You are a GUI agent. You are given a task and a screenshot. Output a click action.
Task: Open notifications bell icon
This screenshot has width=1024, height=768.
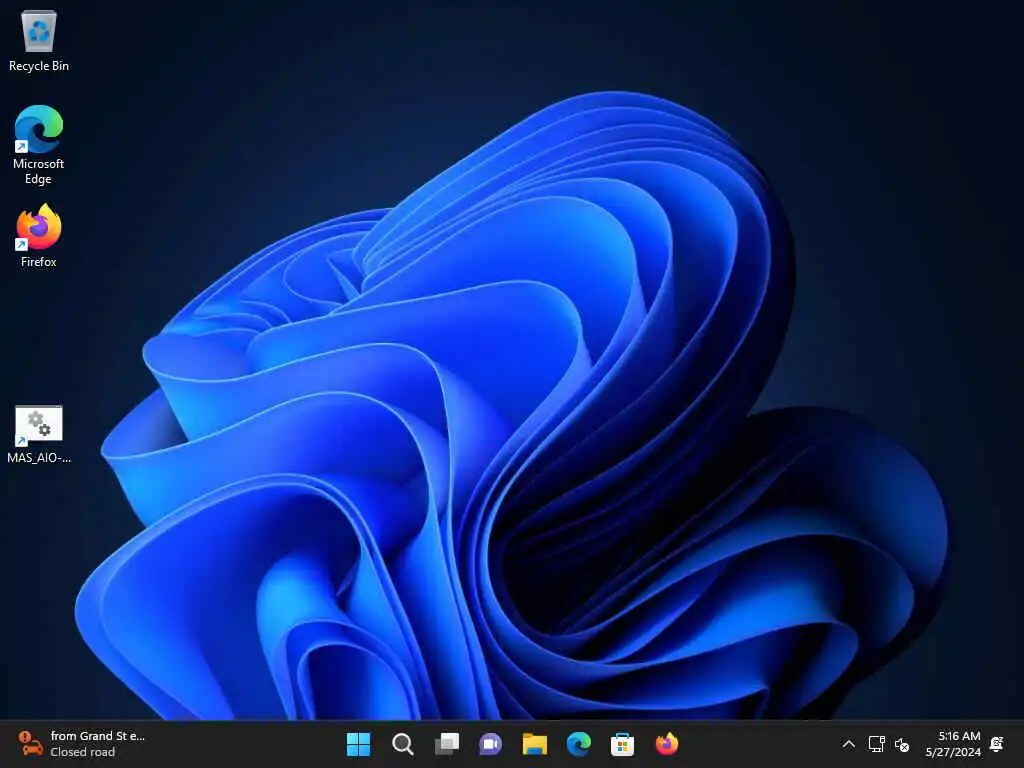997,744
